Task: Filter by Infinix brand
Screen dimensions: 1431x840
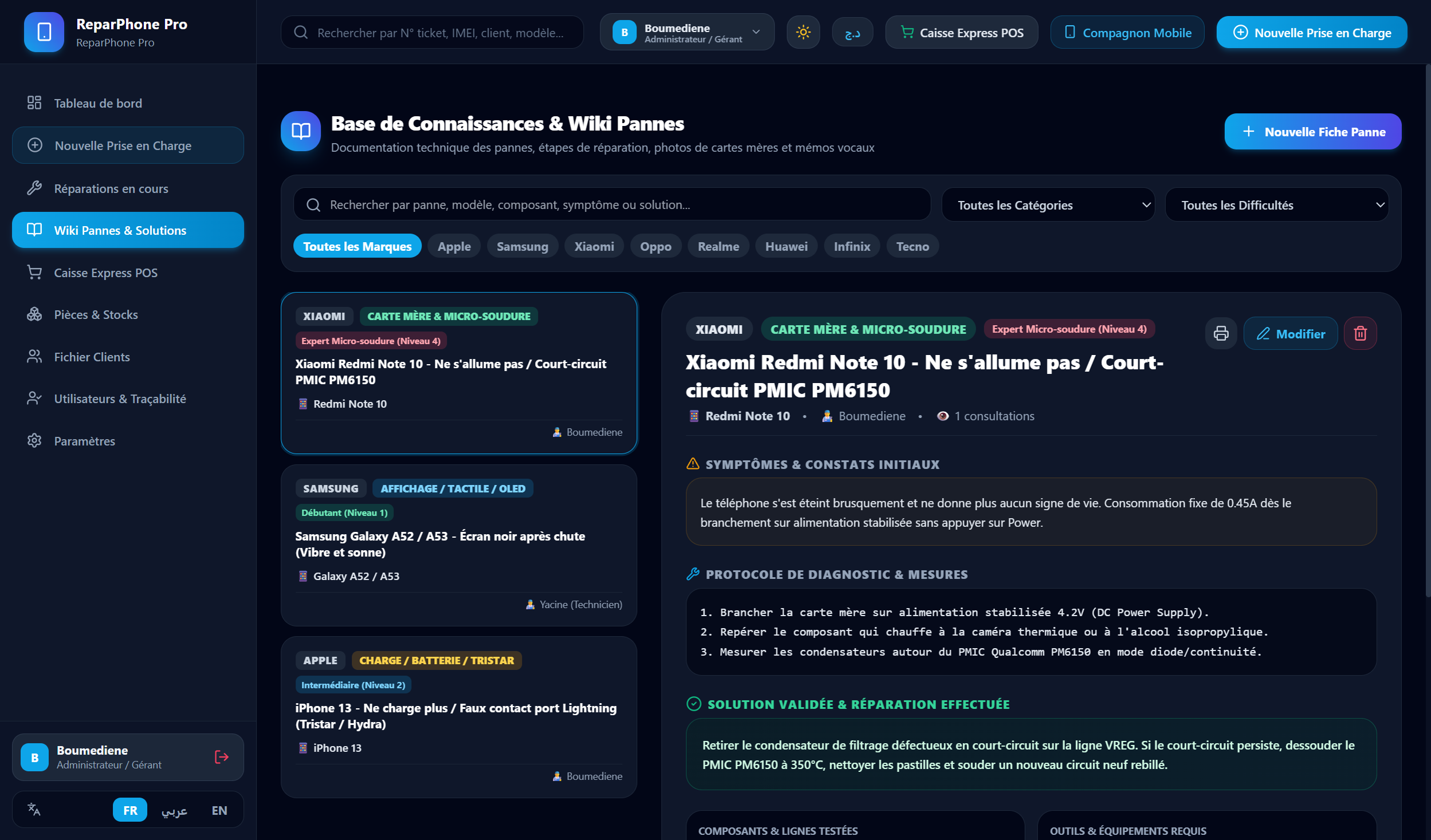Action: coord(852,246)
